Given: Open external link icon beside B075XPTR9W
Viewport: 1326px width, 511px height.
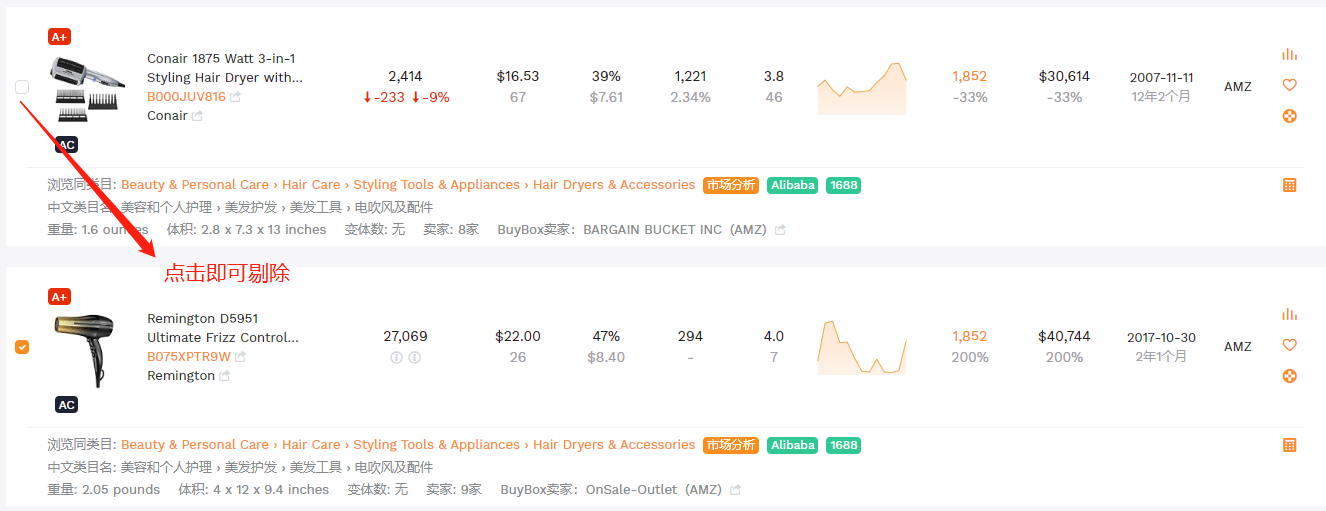Looking at the screenshot, I should click(x=241, y=357).
